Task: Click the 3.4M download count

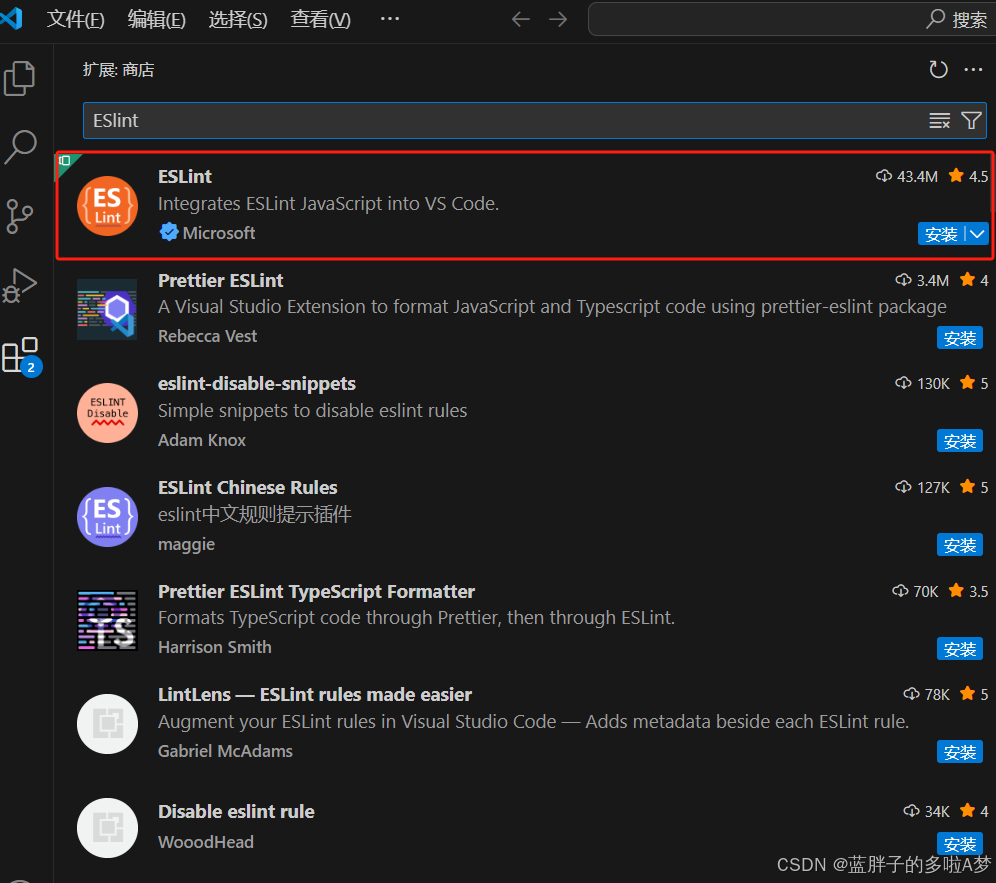Action: (x=922, y=280)
